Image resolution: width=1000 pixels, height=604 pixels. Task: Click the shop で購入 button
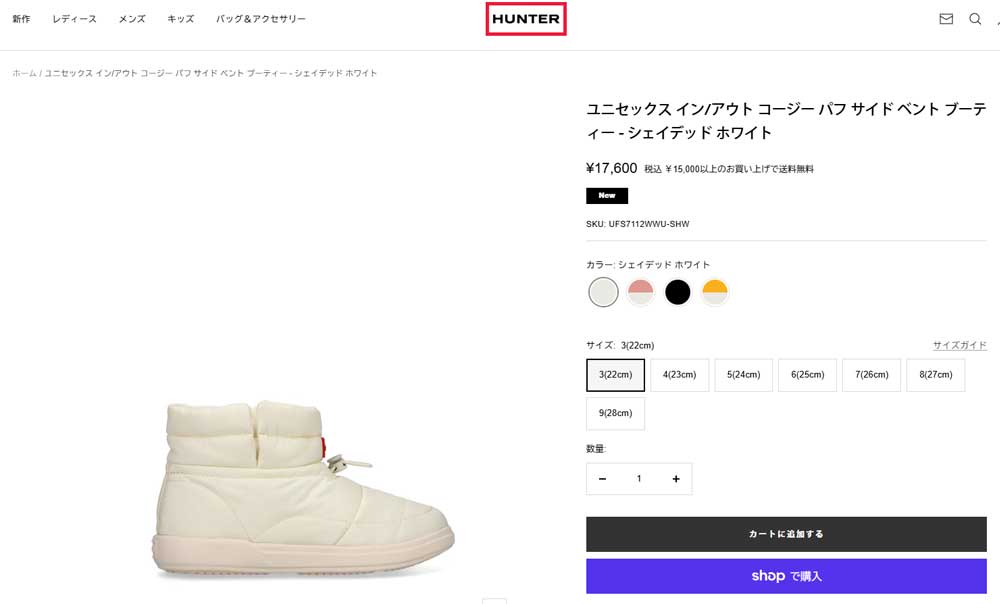[x=786, y=576]
